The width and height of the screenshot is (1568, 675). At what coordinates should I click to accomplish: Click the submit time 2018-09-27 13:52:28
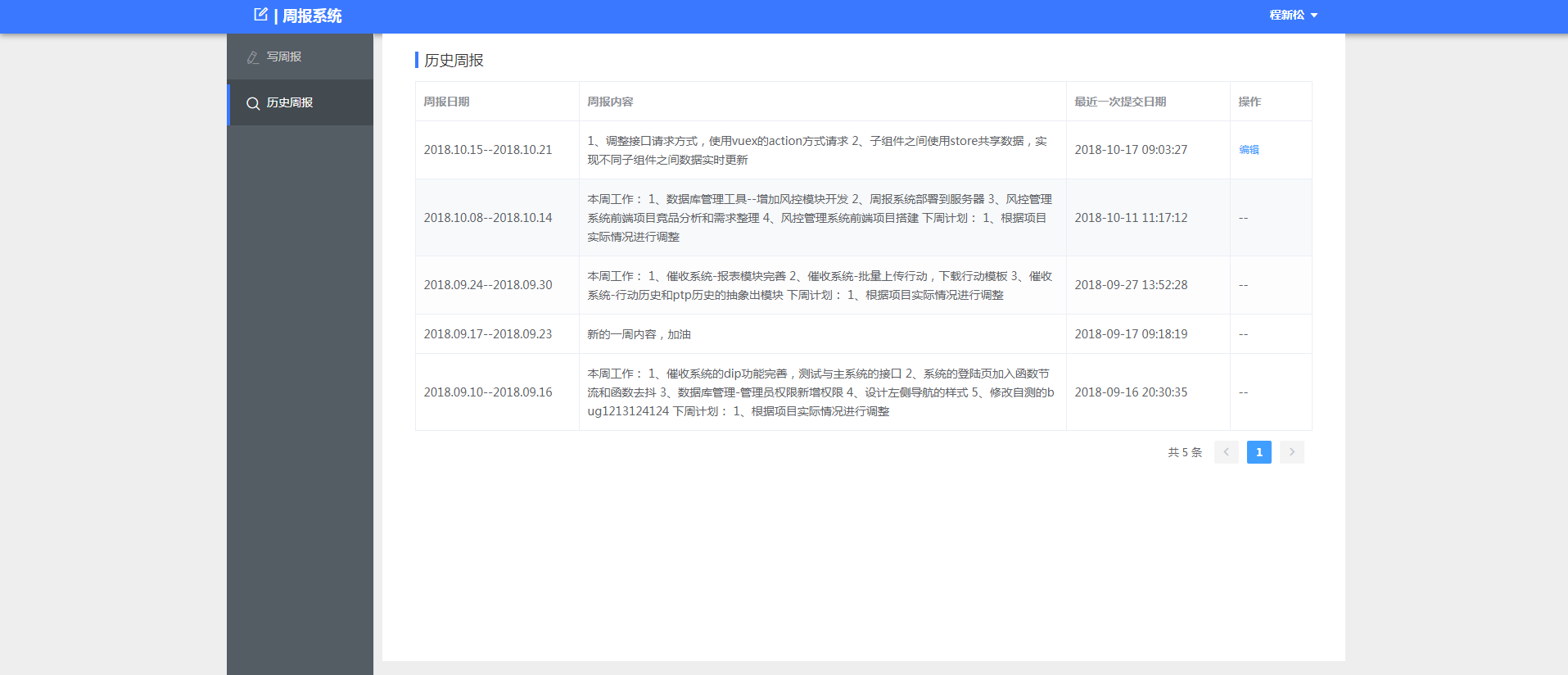coord(1131,285)
